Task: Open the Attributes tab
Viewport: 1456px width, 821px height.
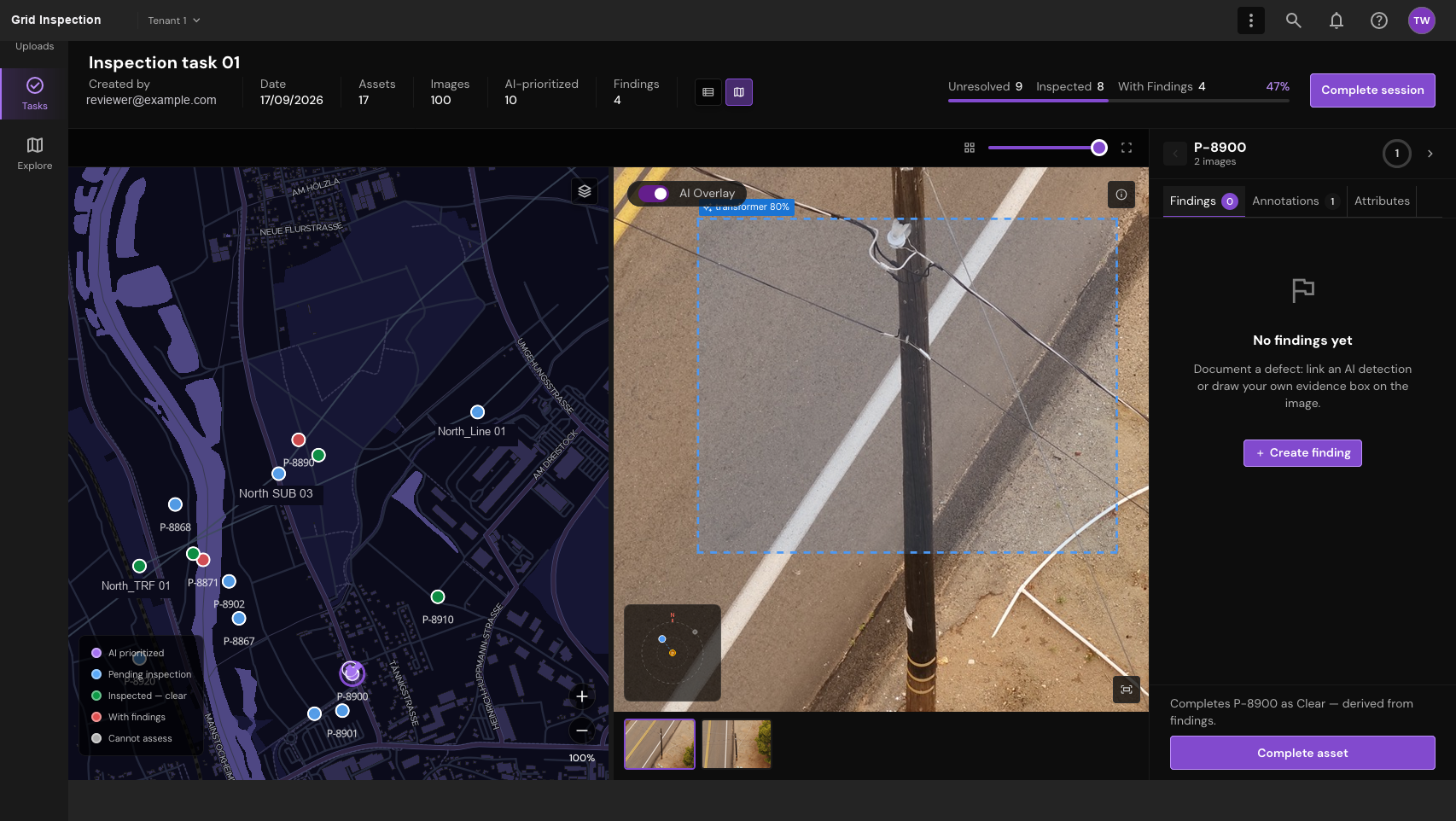Action: pyautogui.click(x=1381, y=201)
